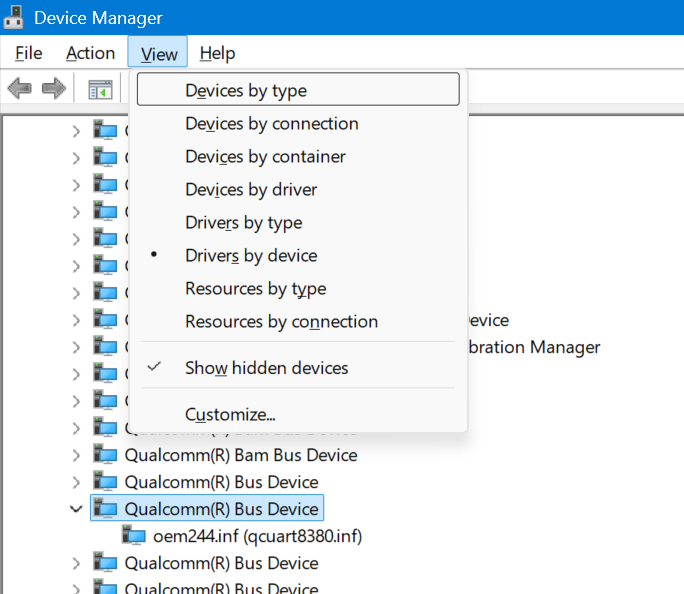
Task: Open the Action menu
Action: point(91,53)
